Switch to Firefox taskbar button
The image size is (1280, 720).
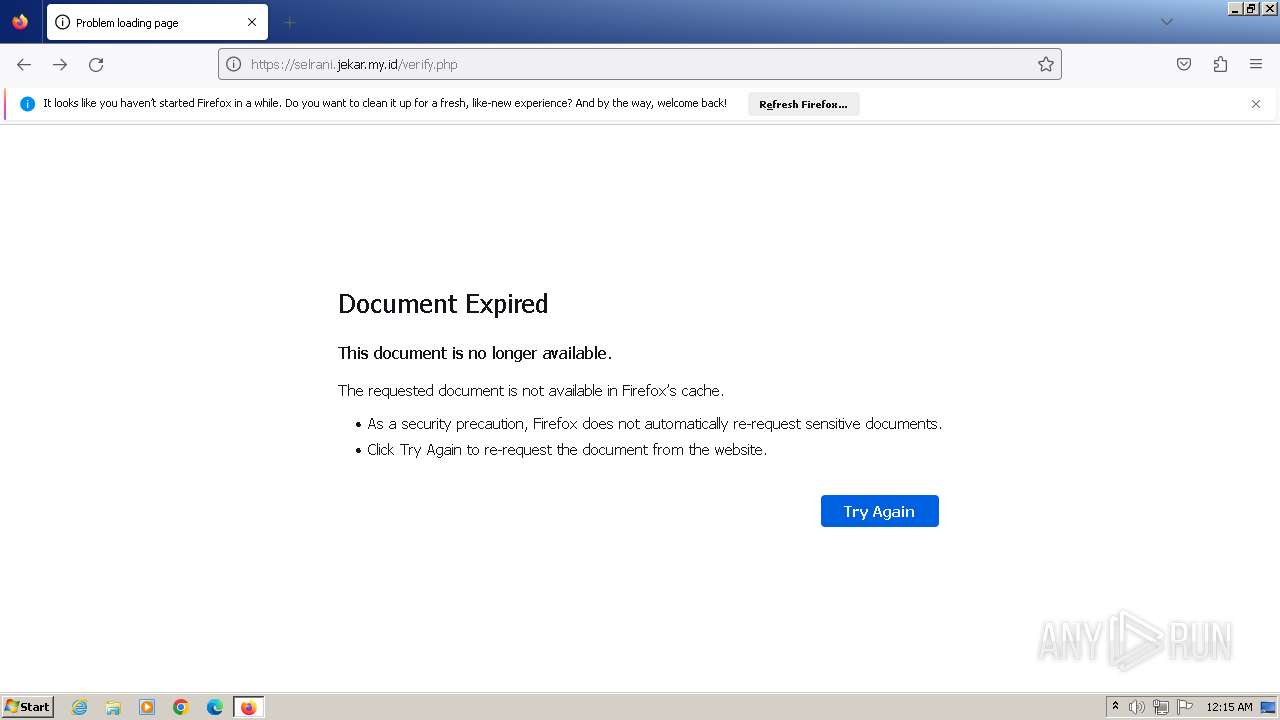click(248, 707)
